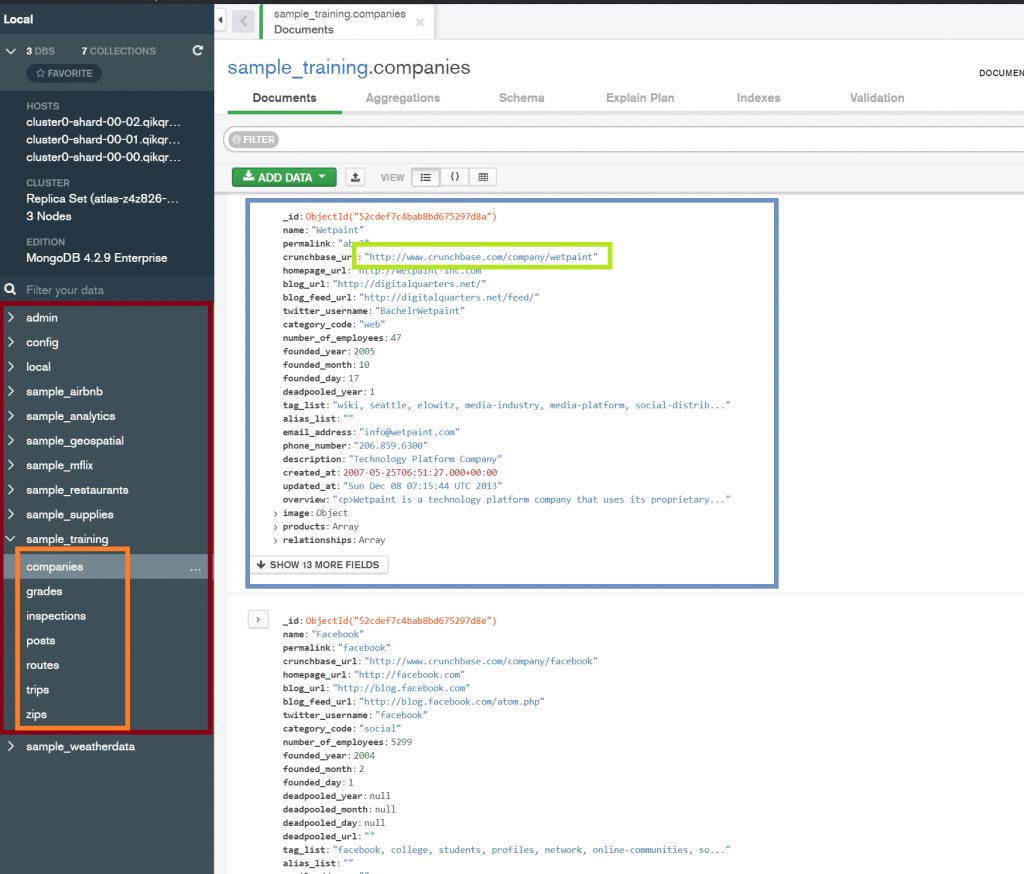Expand the image Object field
1024x874 pixels.
coord(276,513)
